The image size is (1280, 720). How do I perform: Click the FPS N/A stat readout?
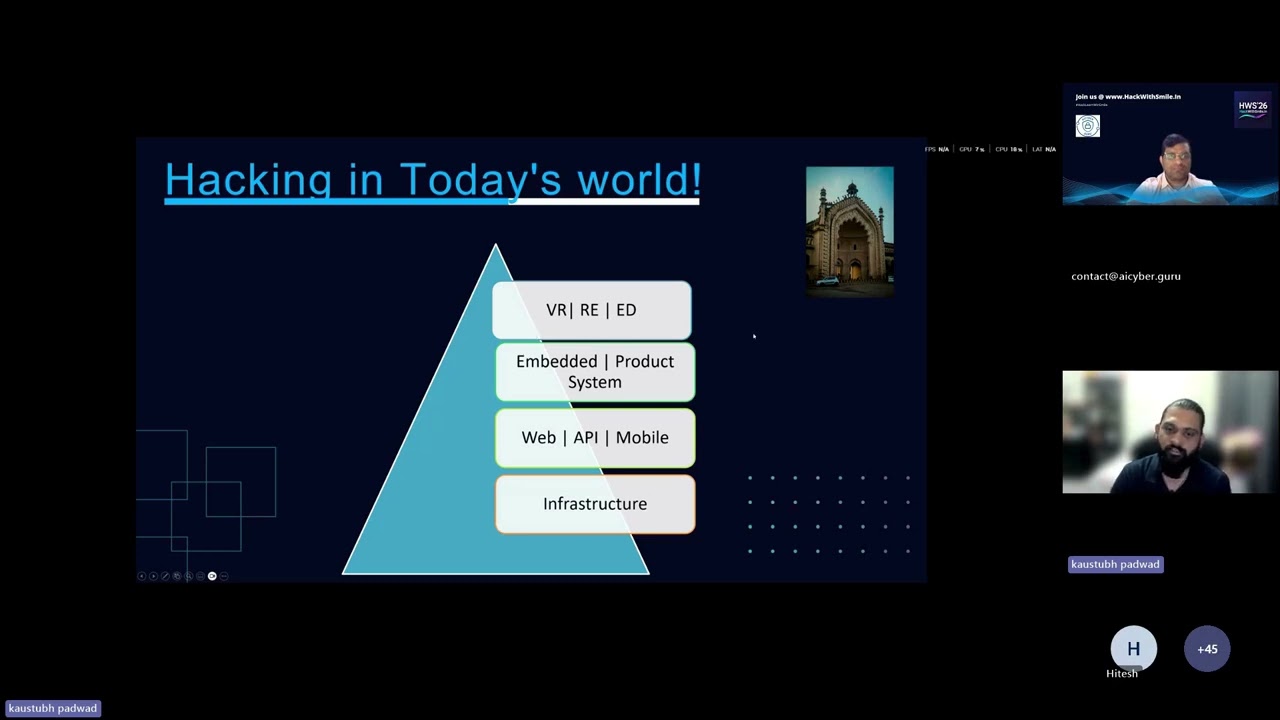[x=937, y=149]
